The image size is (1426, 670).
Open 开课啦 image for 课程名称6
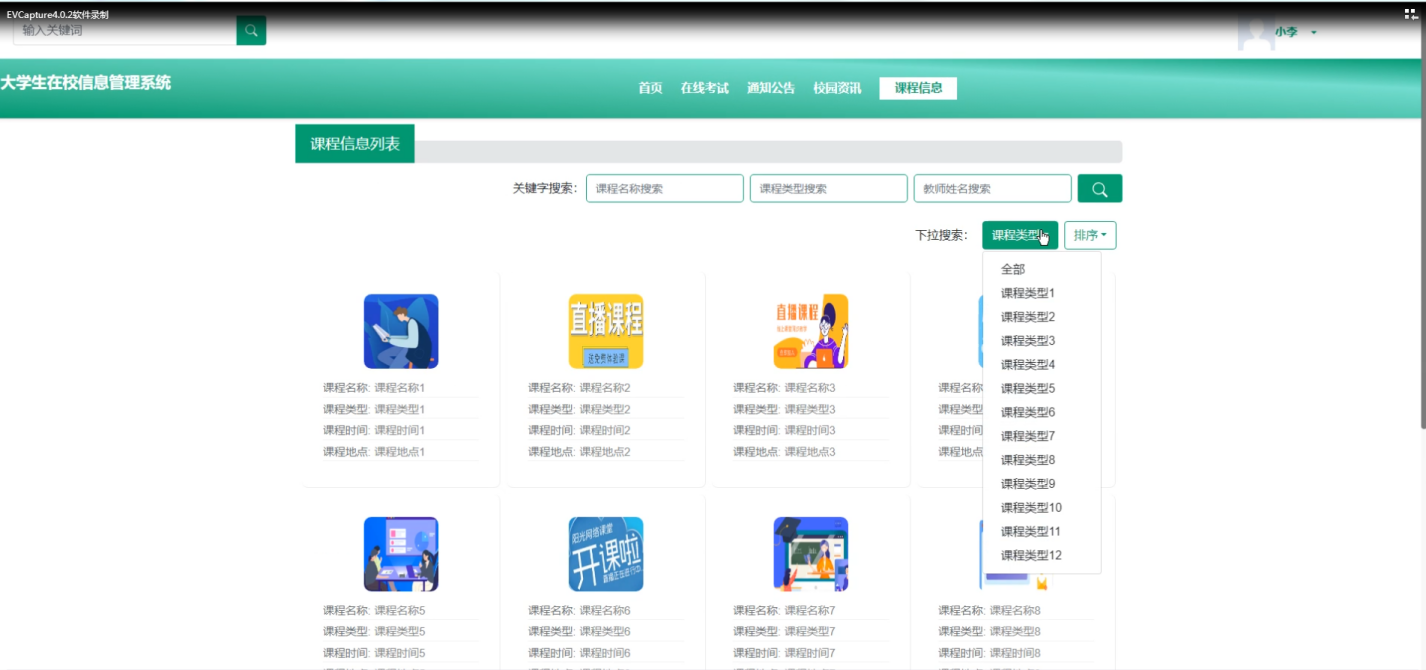(x=606, y=554)
